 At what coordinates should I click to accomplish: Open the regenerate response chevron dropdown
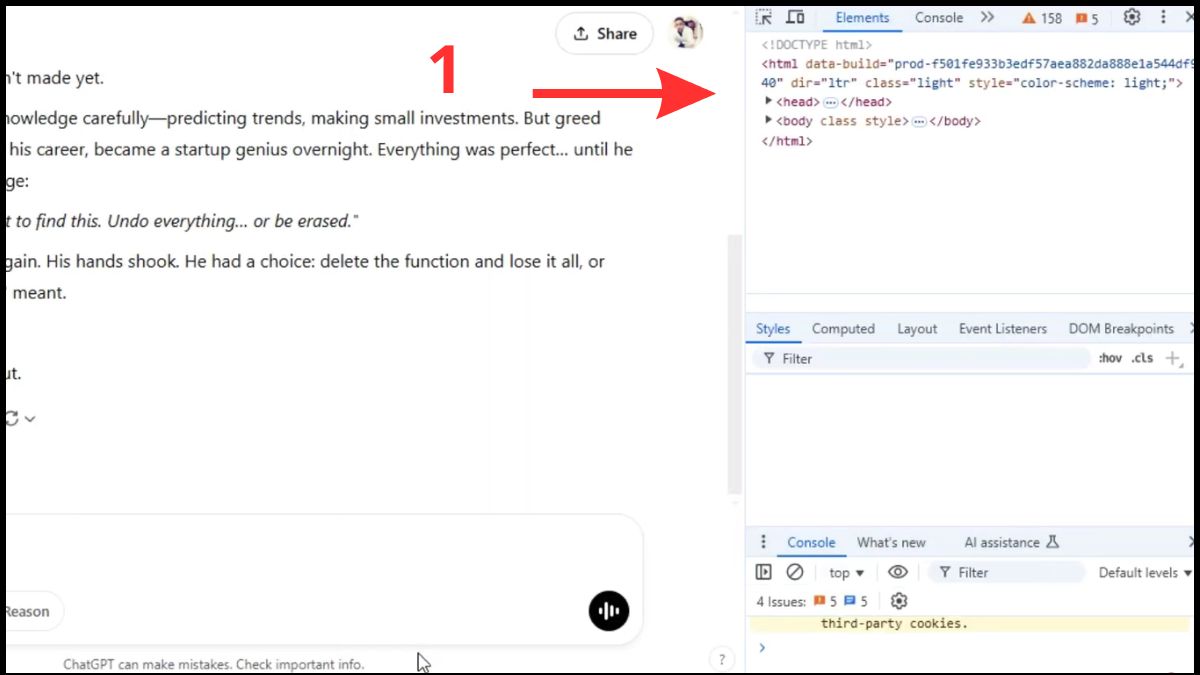point(30,419)
